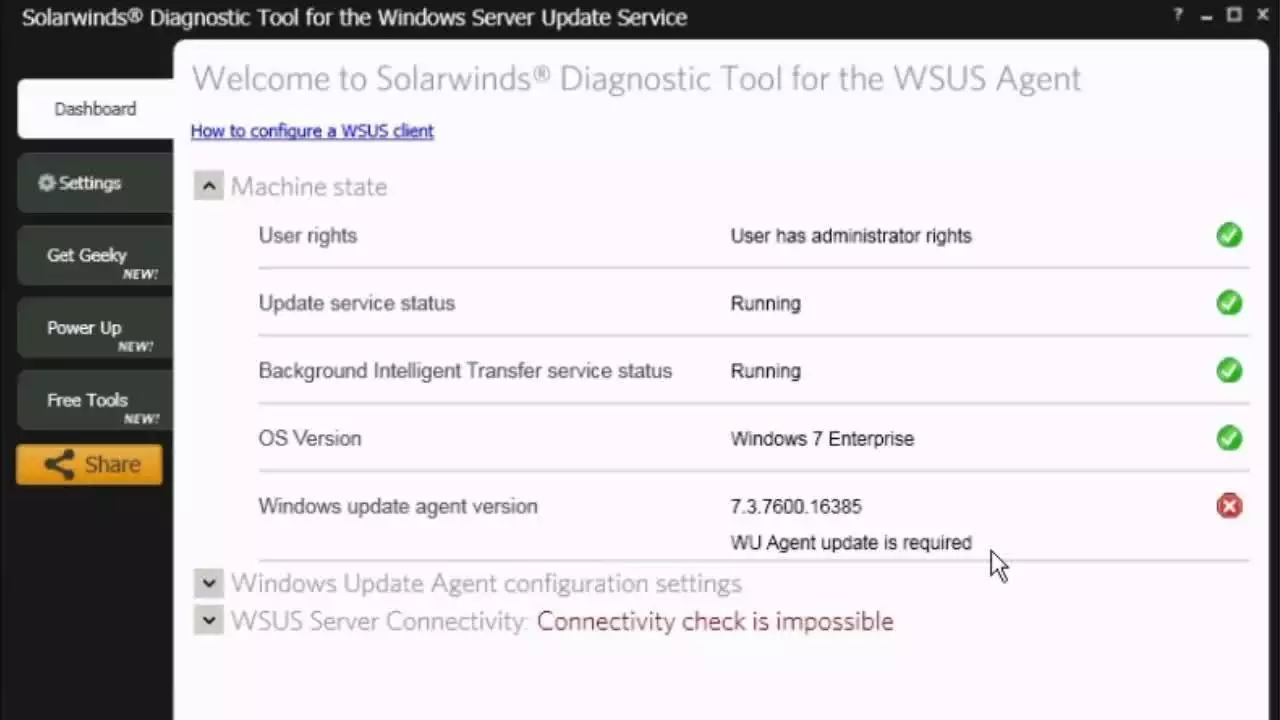Click the Connectivity check is impossible message
The image size is (1280, 720).
point(715,622)
